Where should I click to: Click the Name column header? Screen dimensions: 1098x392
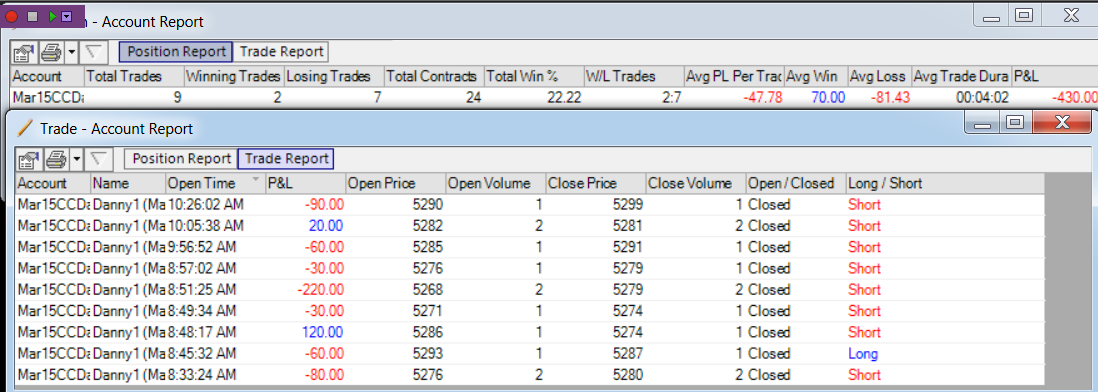pos(127,183)
